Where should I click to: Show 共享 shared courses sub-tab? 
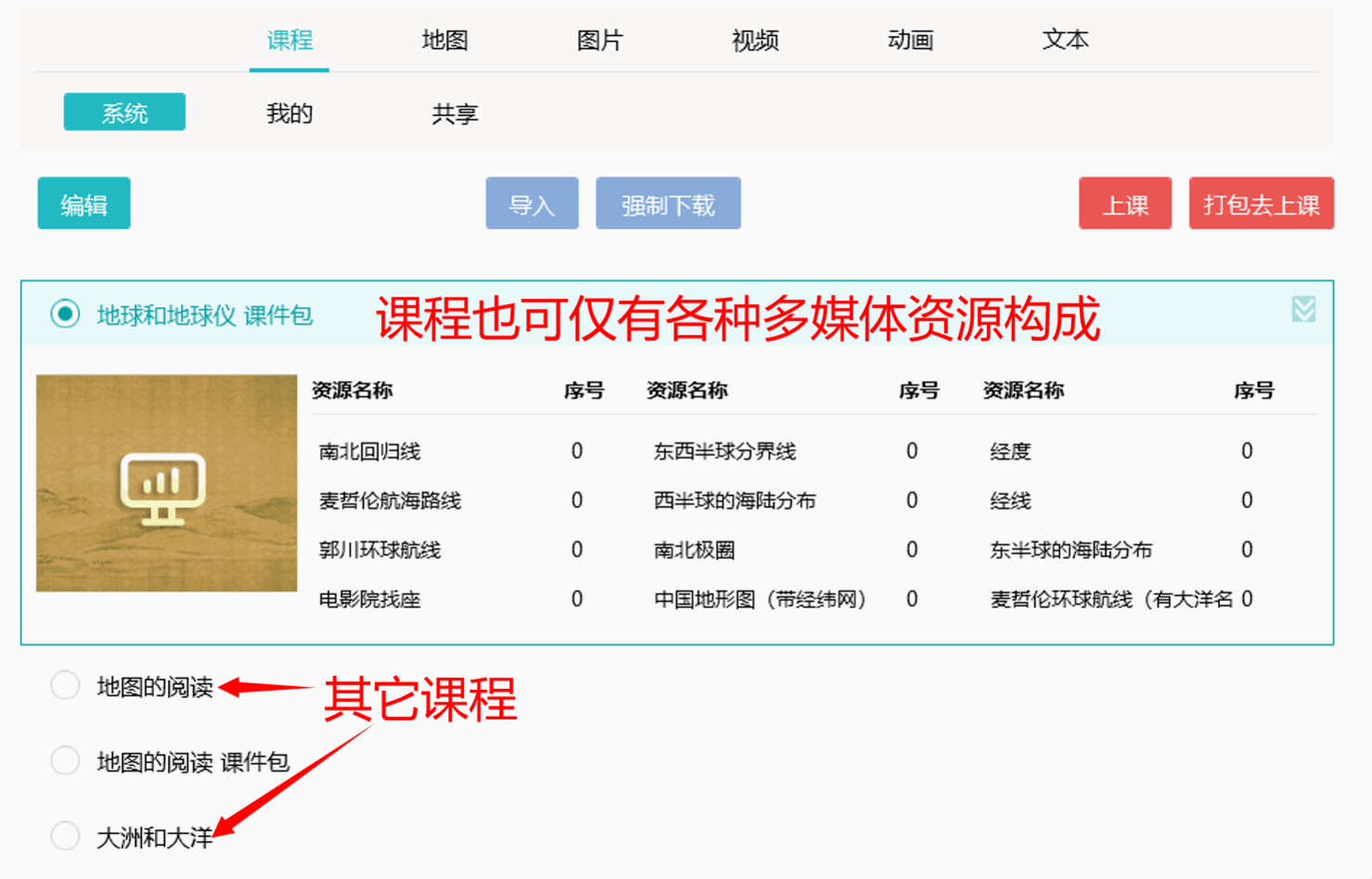point(455,113)
